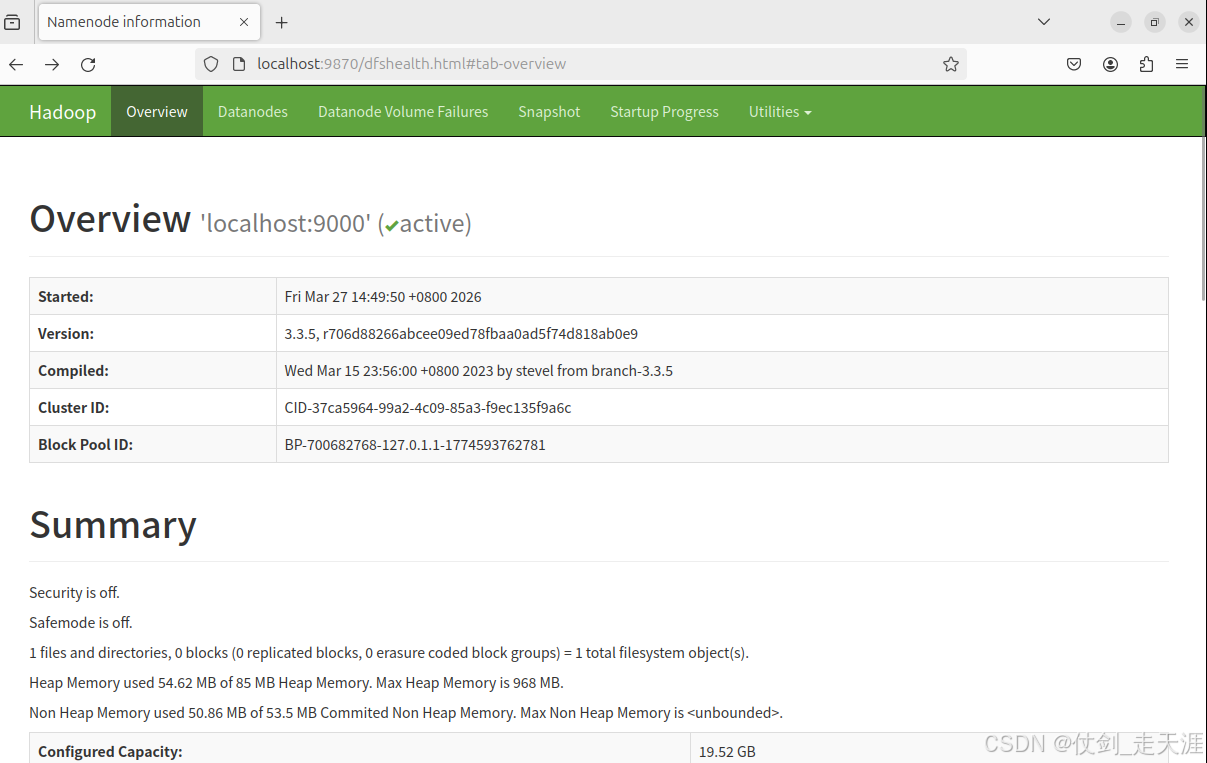This screenshot has width=1207, height=763.
Task: Click the 'Cluster ID:' row label
Action: click(74, 408)
